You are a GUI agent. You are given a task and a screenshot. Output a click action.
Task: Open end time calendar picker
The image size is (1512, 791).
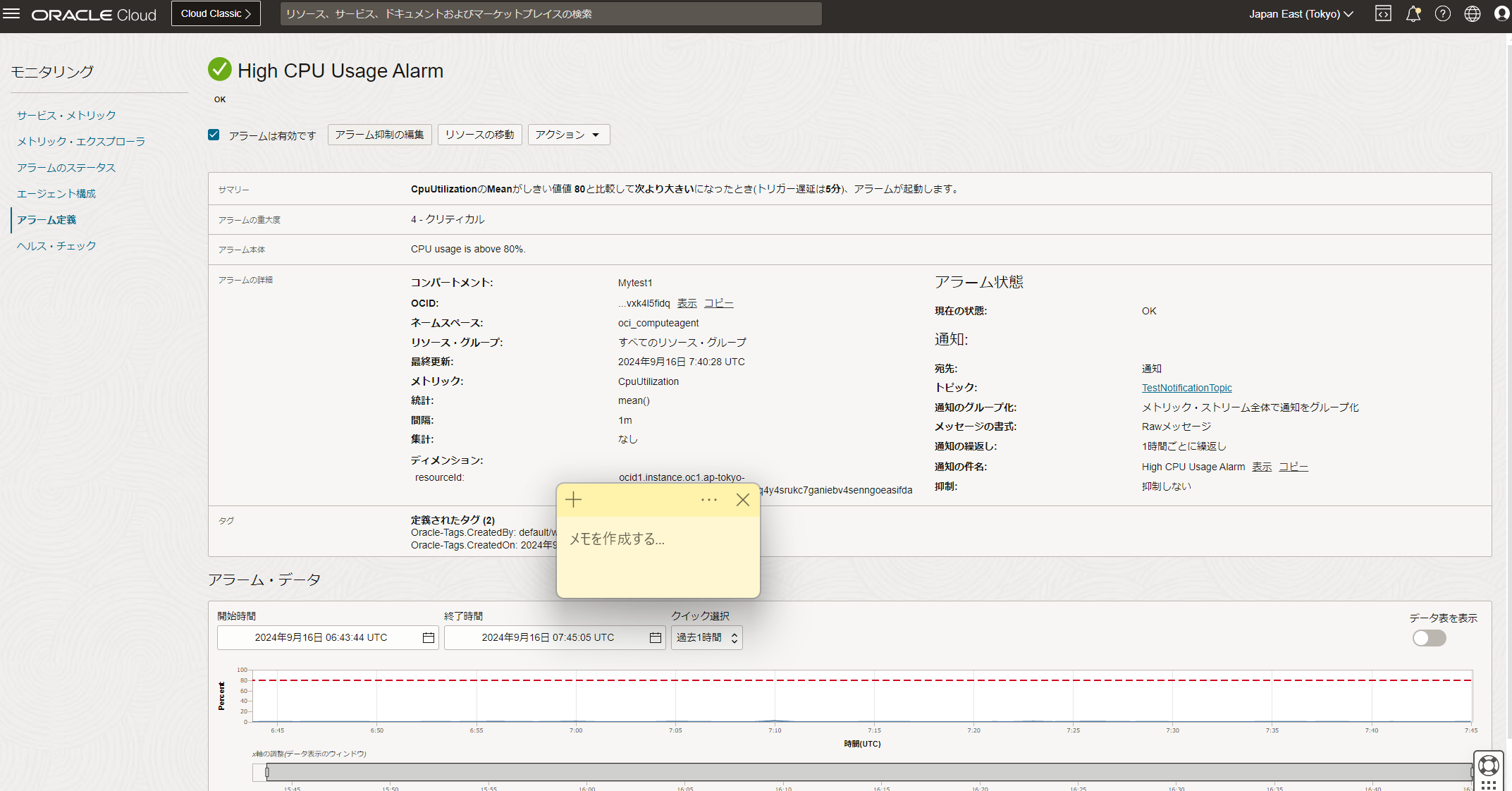655,637
